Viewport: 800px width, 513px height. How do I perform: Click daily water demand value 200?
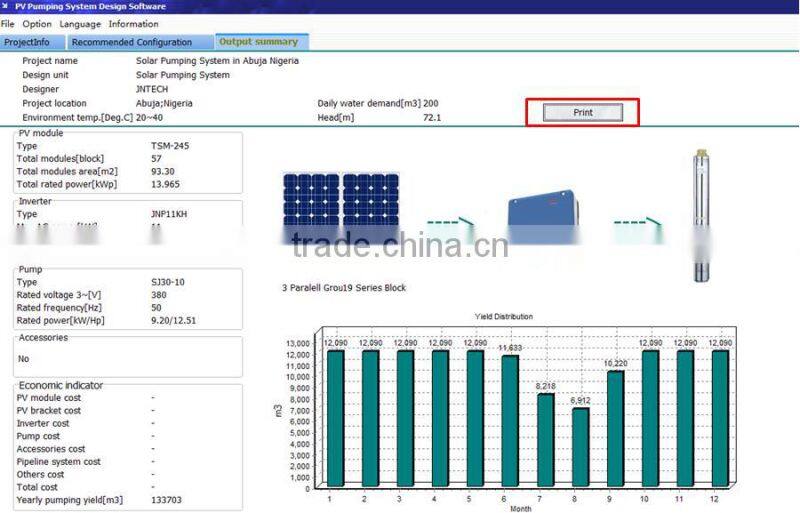[431, 103]
